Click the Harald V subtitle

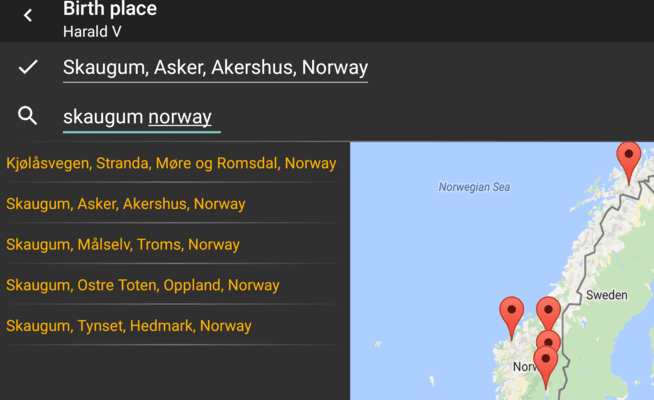[92, 31]
